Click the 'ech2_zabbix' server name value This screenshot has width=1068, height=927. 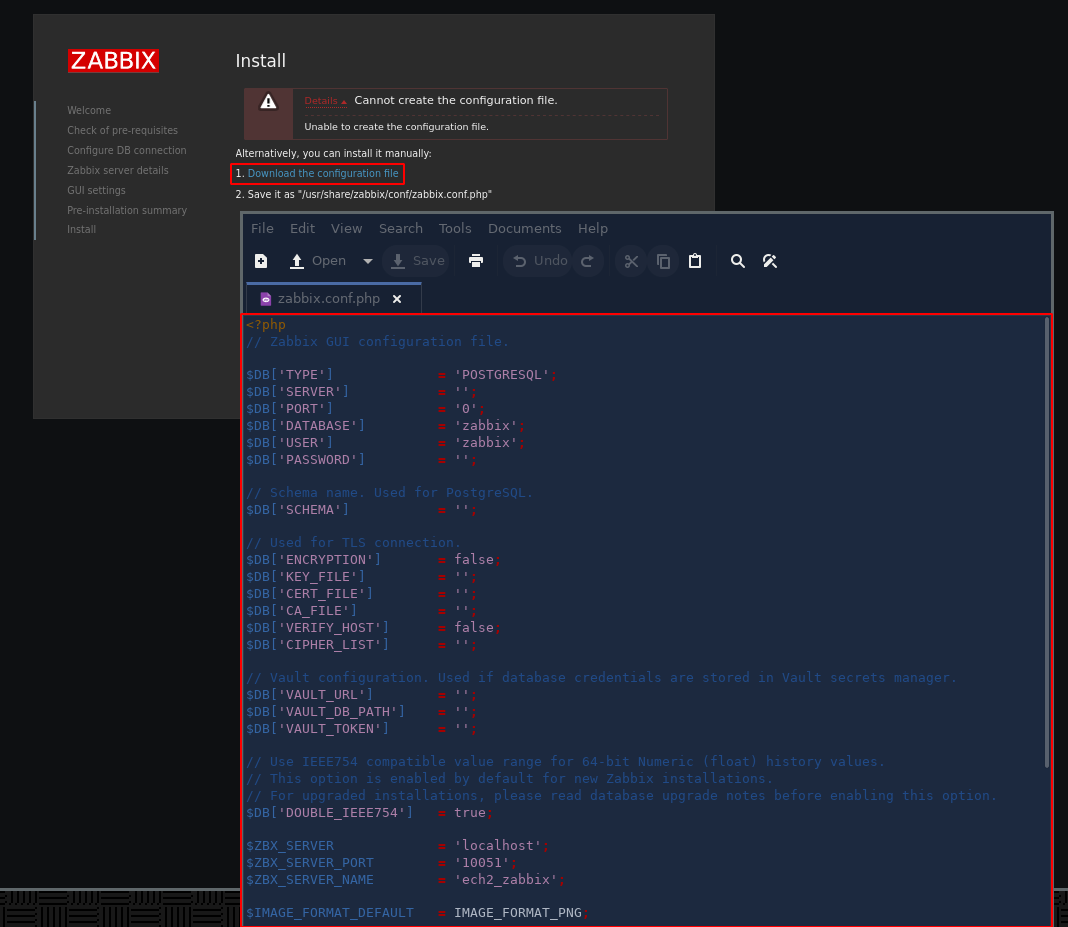pyautogui.click(x=506, y=879)
